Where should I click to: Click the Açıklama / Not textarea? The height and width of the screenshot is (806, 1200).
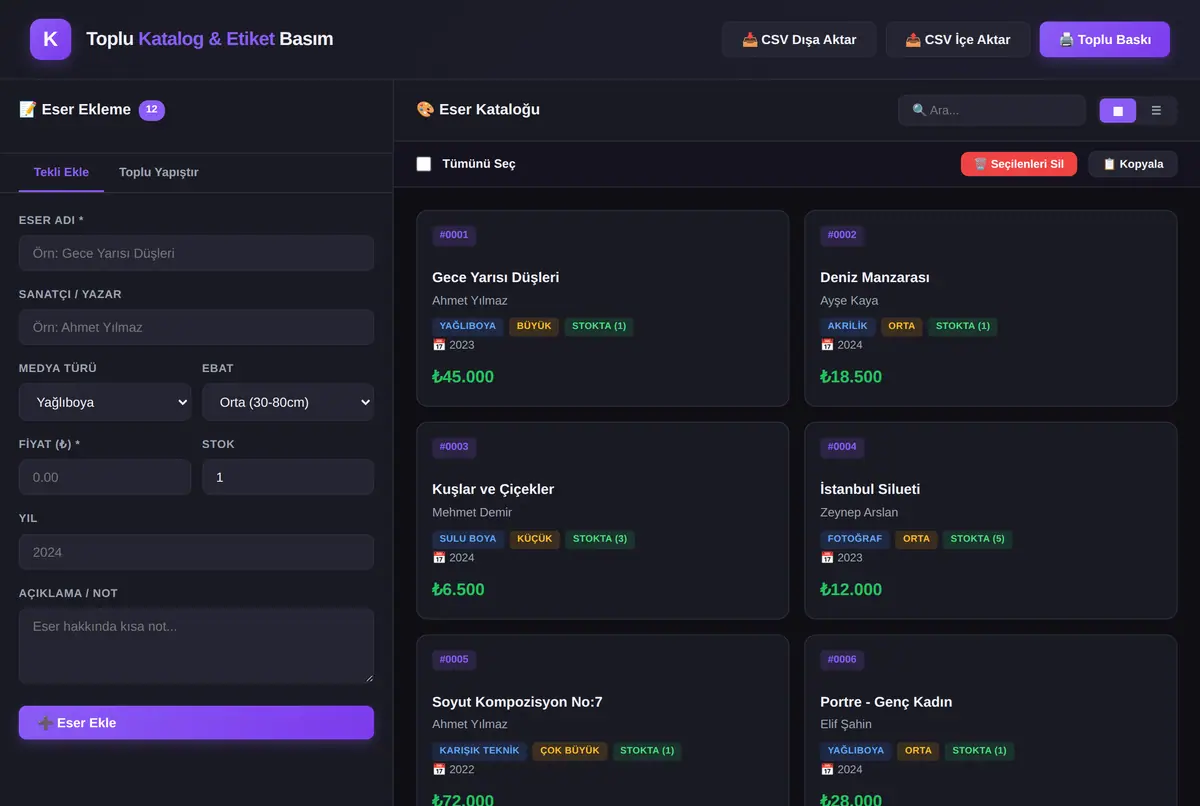tap(196, 646)
